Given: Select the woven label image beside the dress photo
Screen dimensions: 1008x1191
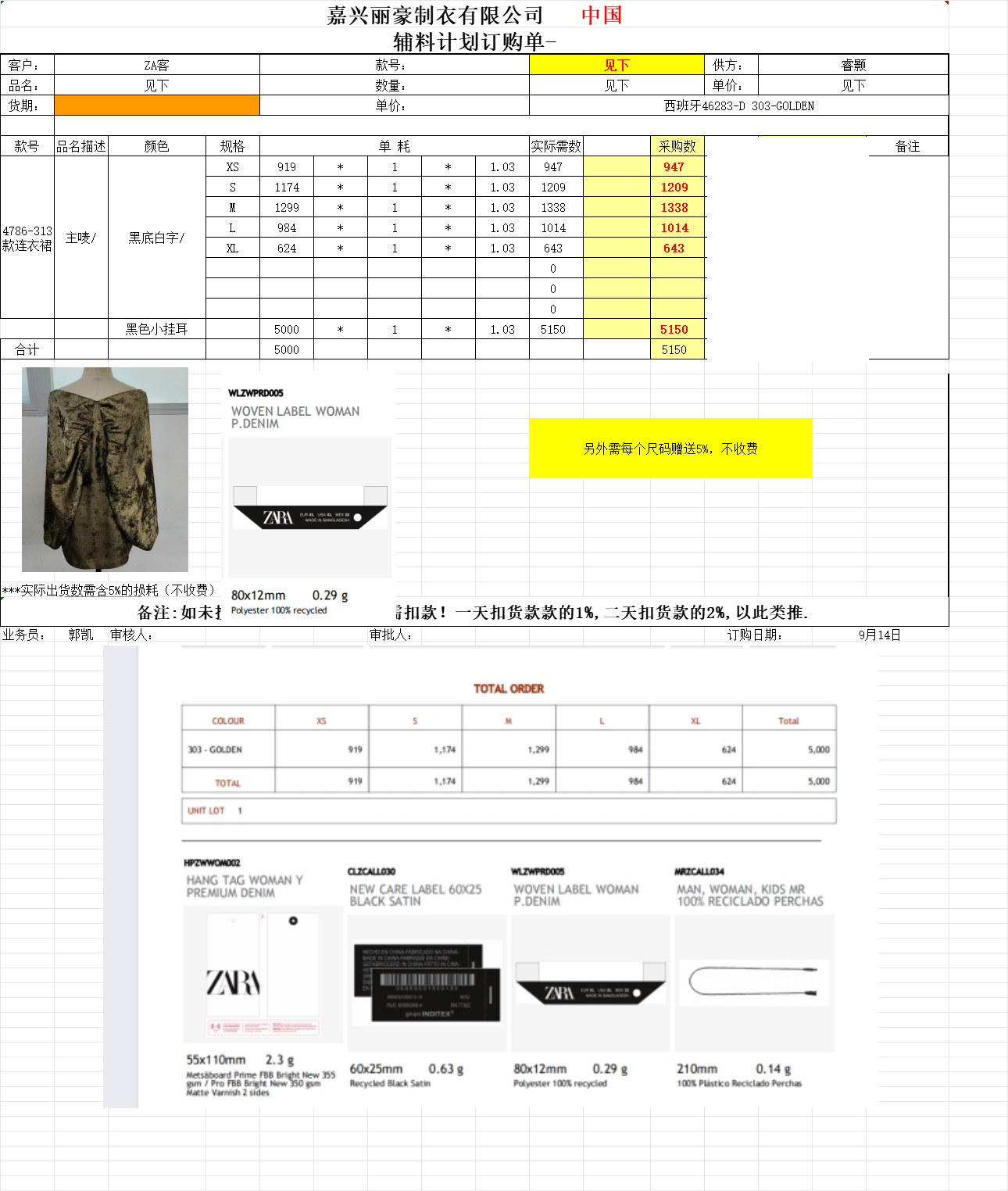Looking at the screenshot, I should pyautogui.click(x=309, y=508).
